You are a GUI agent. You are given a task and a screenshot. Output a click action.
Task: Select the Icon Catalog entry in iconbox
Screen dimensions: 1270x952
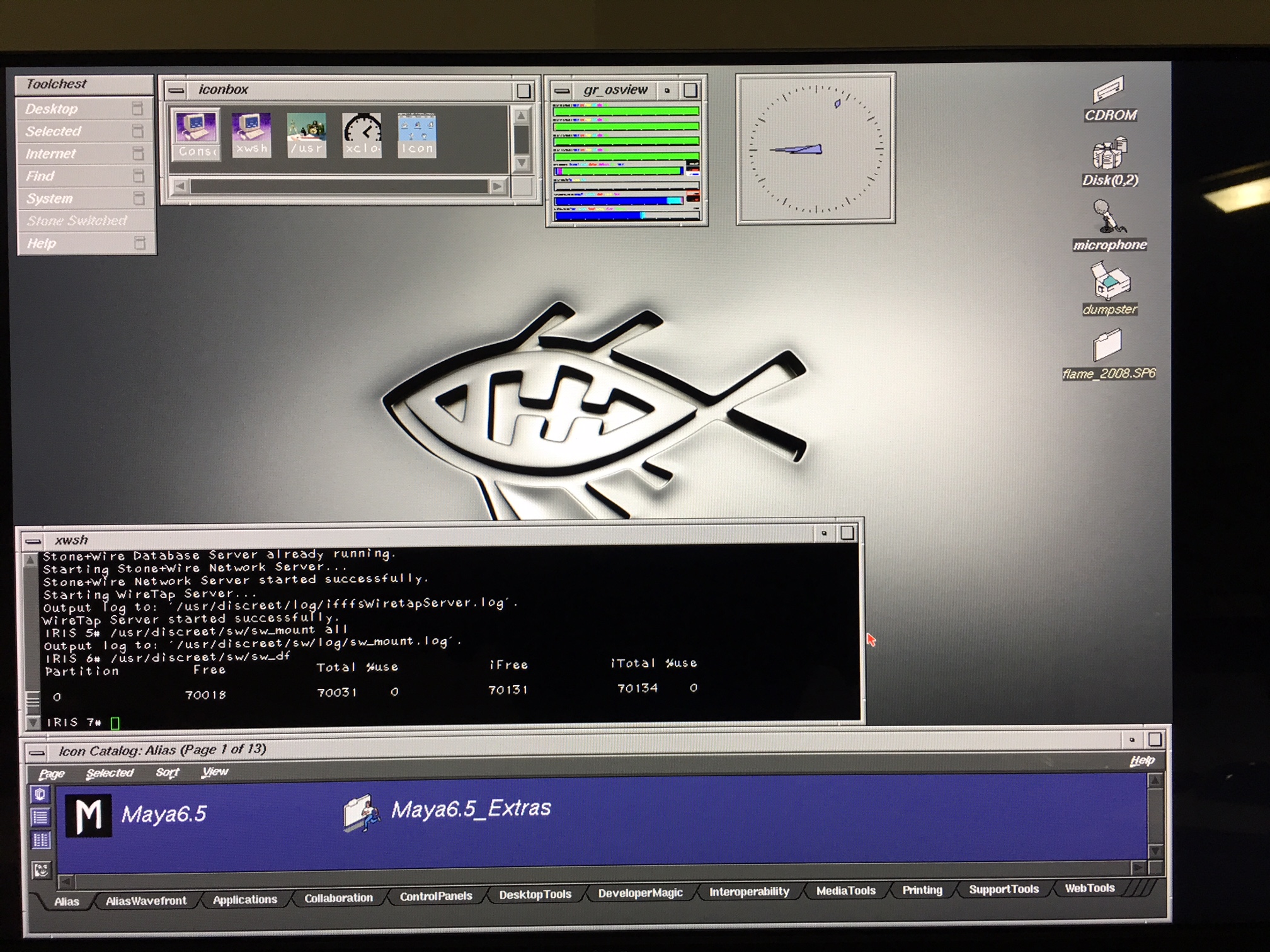417,135
